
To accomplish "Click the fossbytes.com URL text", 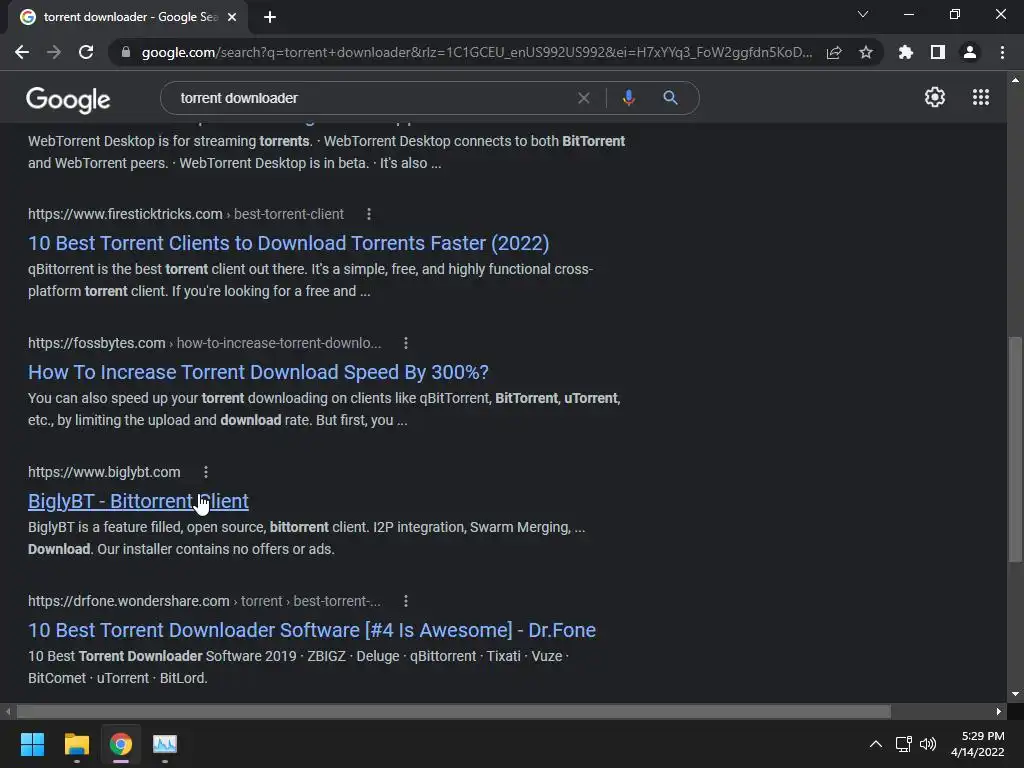I will coord(96,343).
